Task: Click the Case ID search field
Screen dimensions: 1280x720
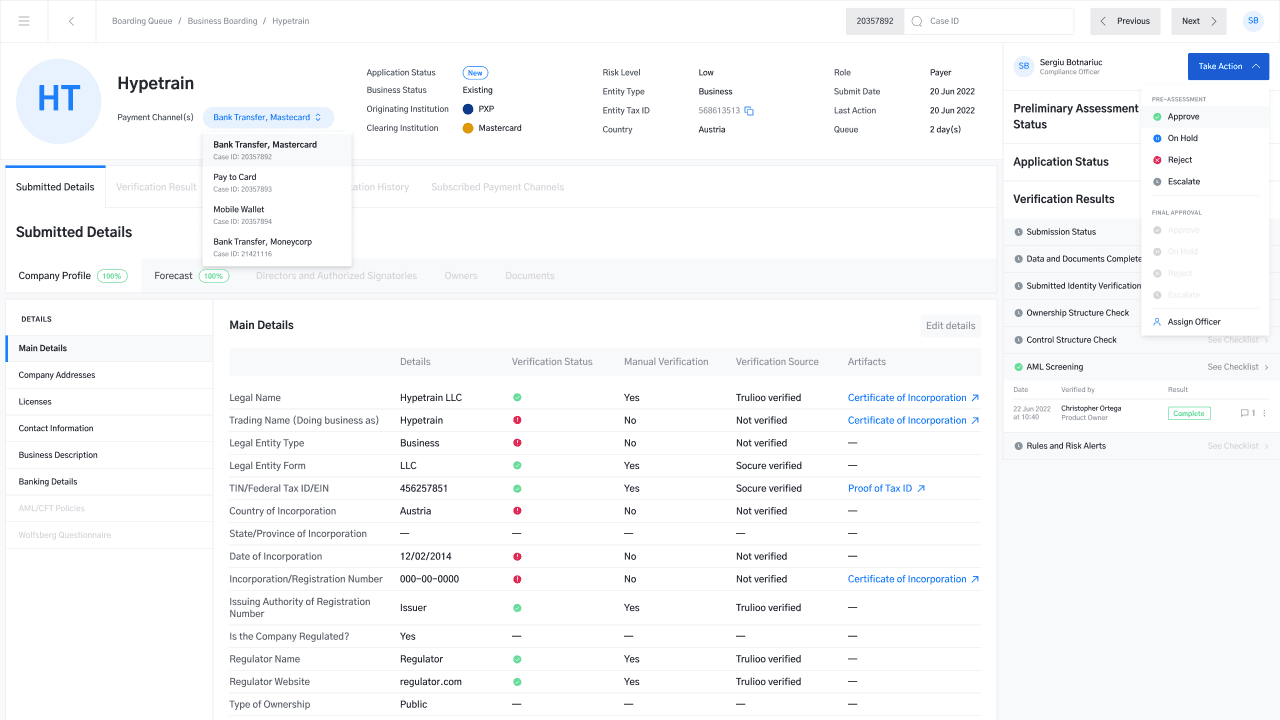Action: (988, 21)
